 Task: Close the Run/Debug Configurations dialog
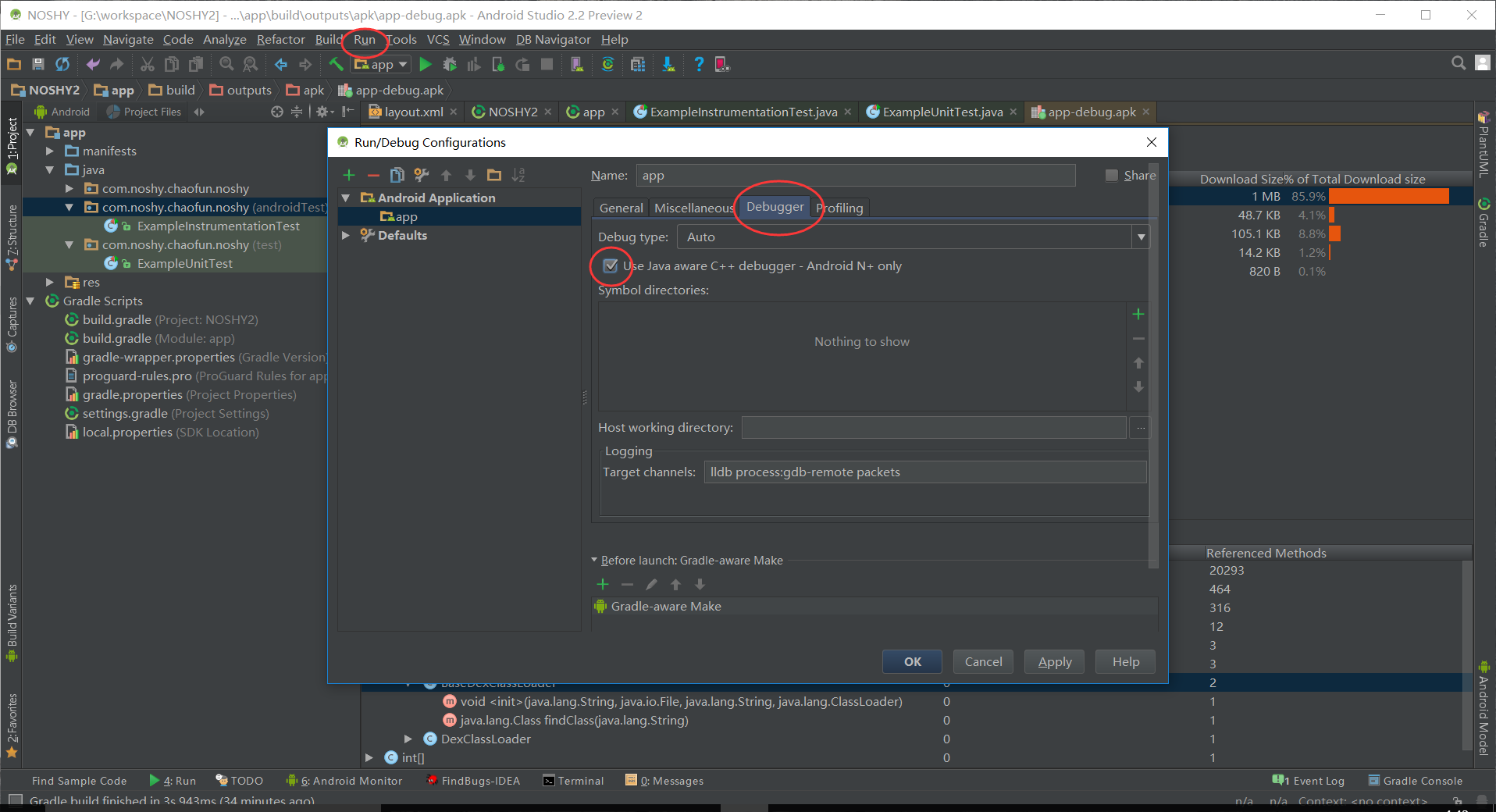(x=1151, y=142)
